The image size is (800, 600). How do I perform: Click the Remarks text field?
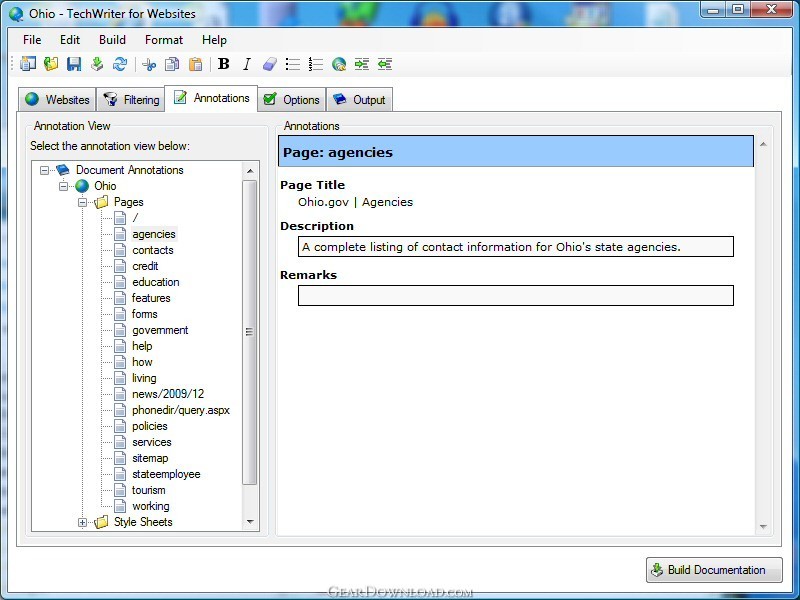(x=516, y=295)
